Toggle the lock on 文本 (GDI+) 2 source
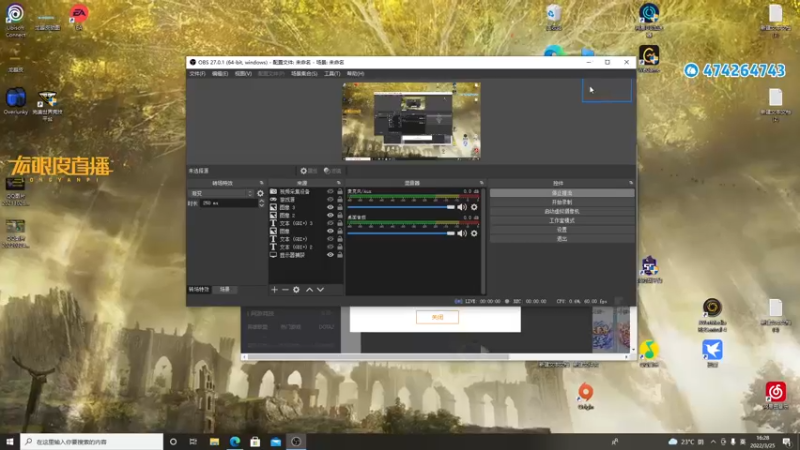The height and width of the screenshot is (450, 800). (x=340, y=247)
